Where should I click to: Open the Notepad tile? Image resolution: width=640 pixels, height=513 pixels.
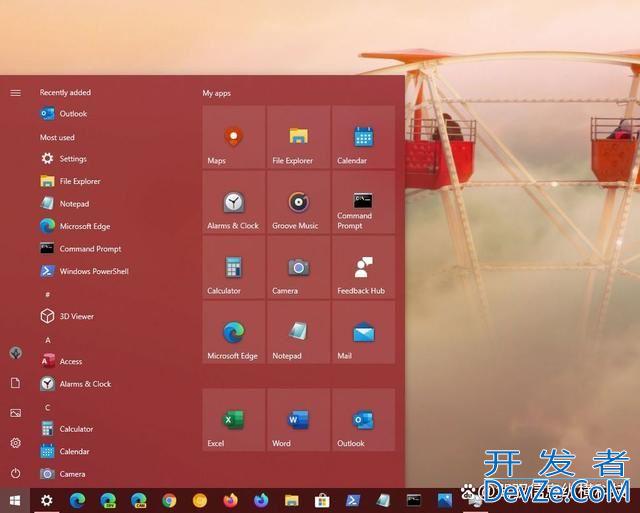(x=298, y=332)
